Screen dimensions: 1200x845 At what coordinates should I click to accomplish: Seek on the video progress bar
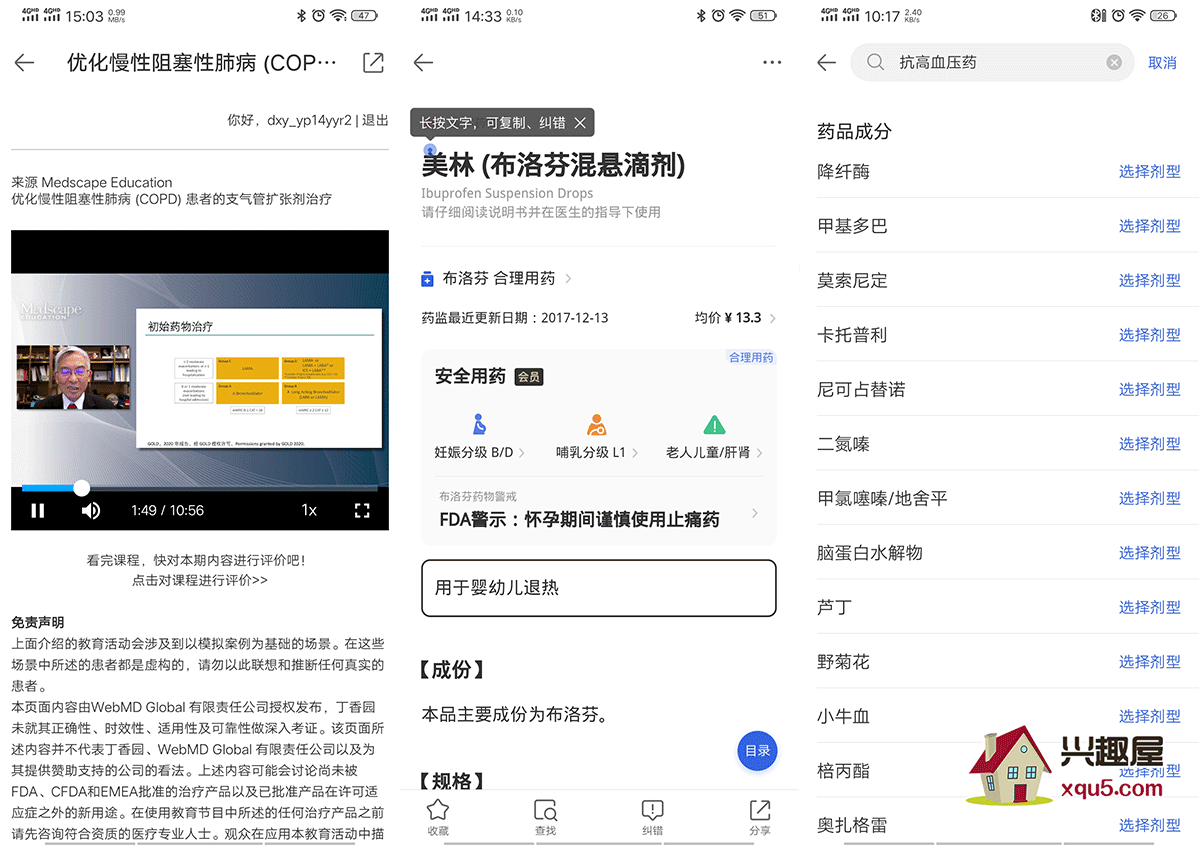click(x=200, y=488)
